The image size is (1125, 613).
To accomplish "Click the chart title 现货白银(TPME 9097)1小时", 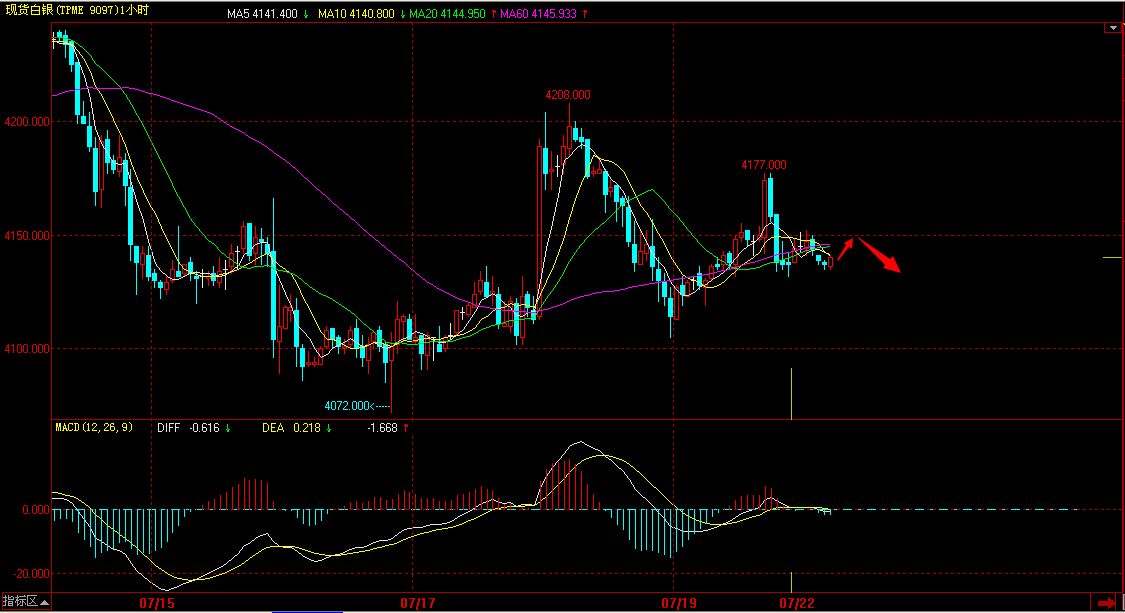I will pyautogui.click(x=77, y=10).
